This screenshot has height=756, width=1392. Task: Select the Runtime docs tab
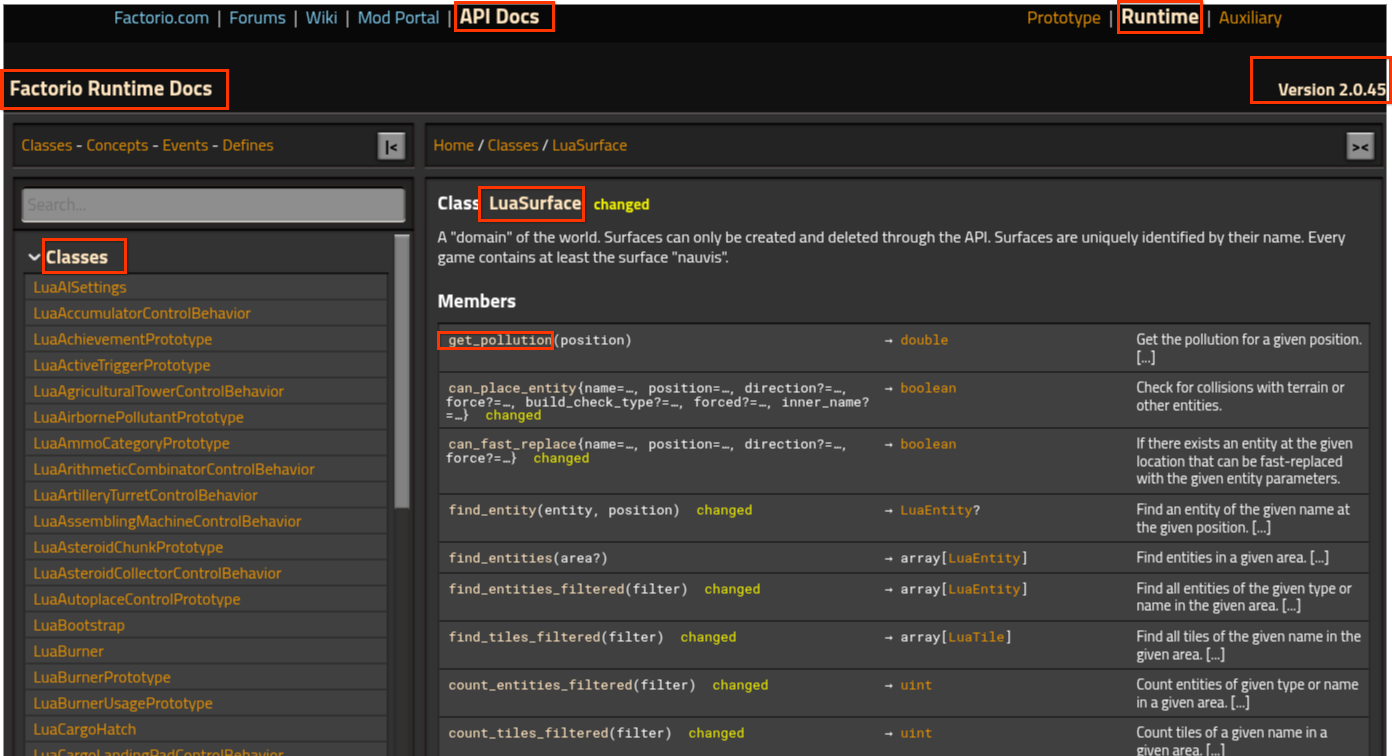[x=1160, y=17]
